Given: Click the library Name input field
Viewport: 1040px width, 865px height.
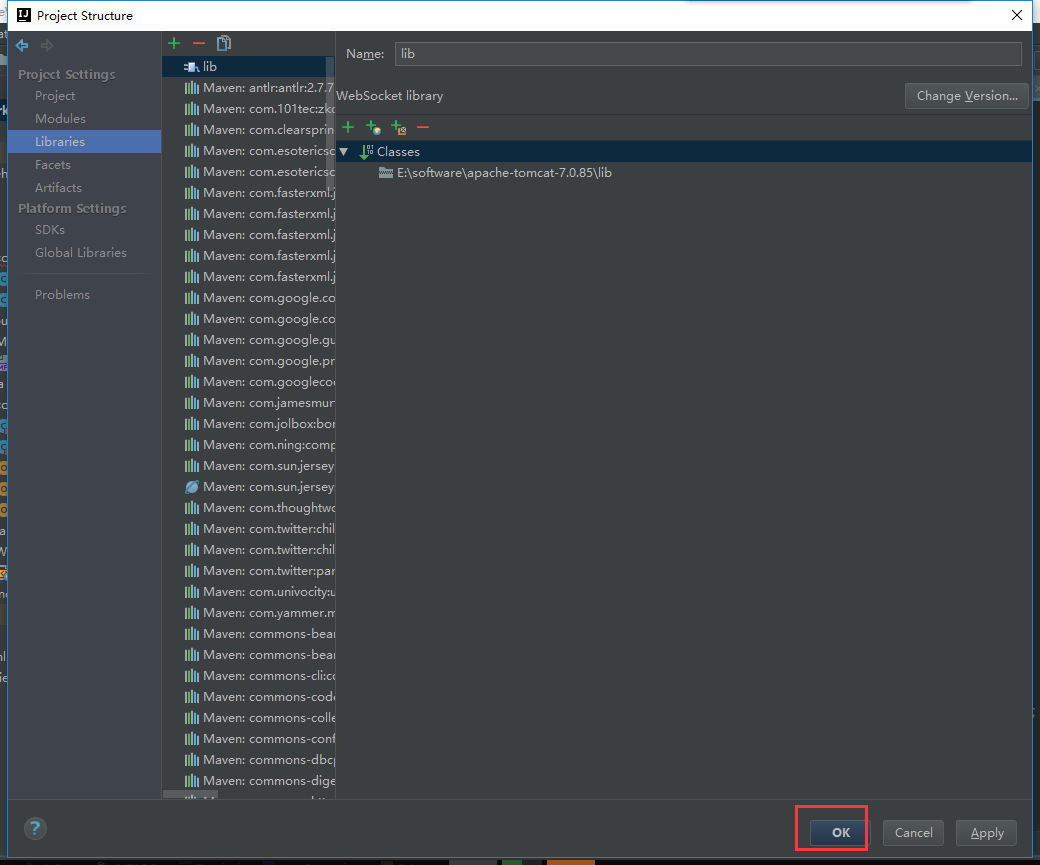Looking at the screenshot, I should coord(708,54).
